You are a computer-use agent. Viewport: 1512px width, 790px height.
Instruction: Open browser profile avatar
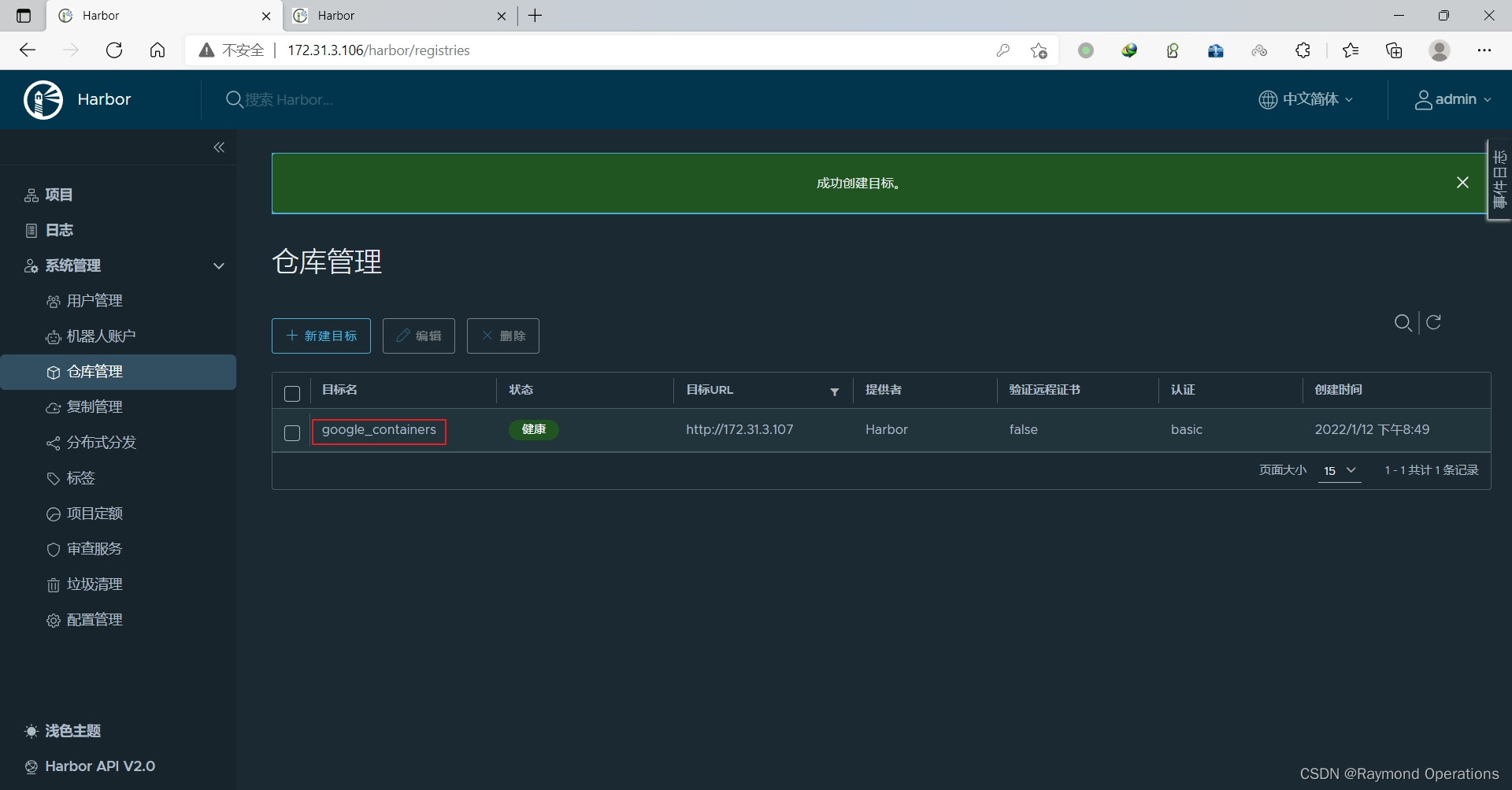click(1440, 50)
